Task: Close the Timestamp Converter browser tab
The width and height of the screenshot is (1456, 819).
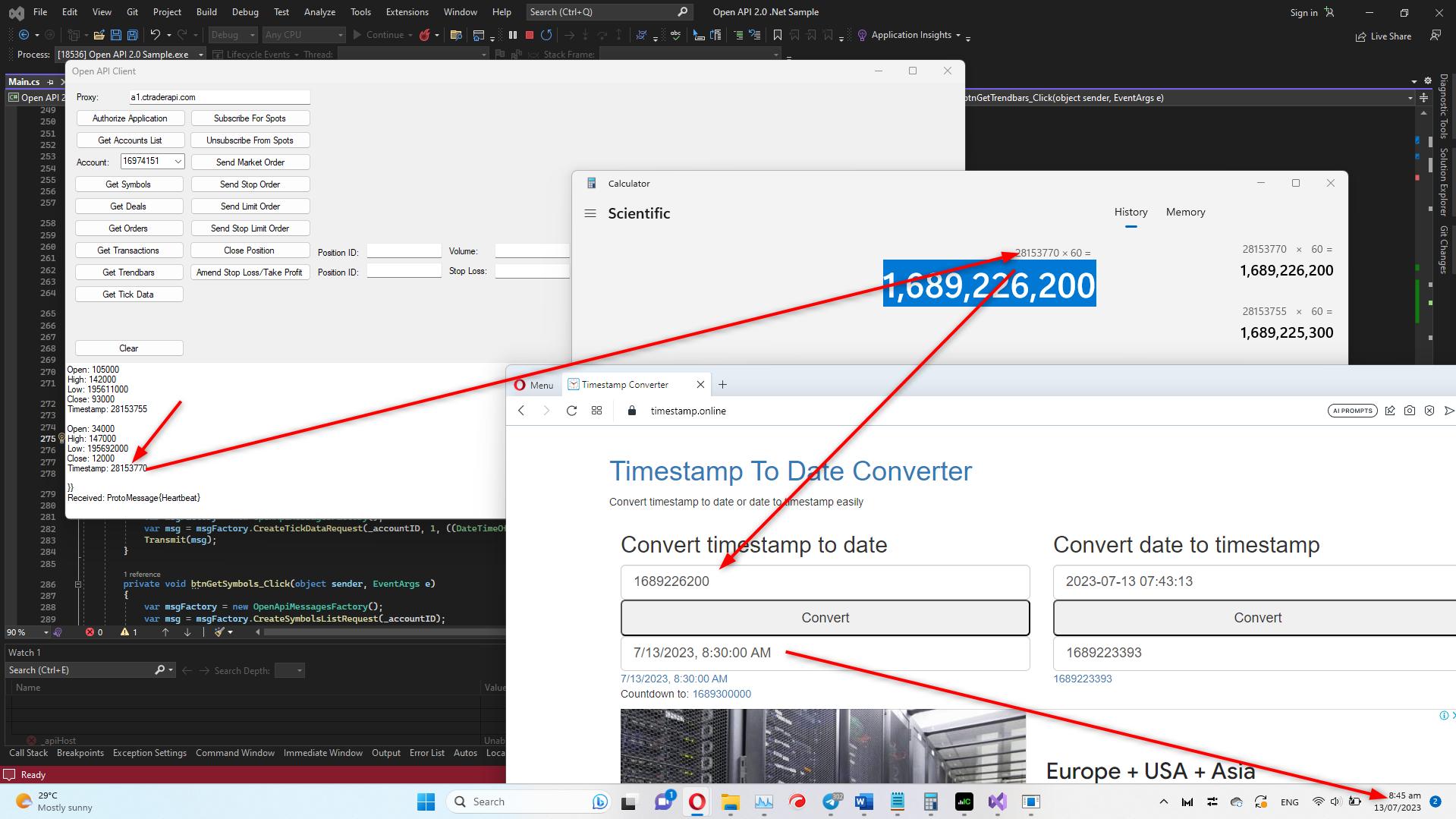Action: point(700,385)
